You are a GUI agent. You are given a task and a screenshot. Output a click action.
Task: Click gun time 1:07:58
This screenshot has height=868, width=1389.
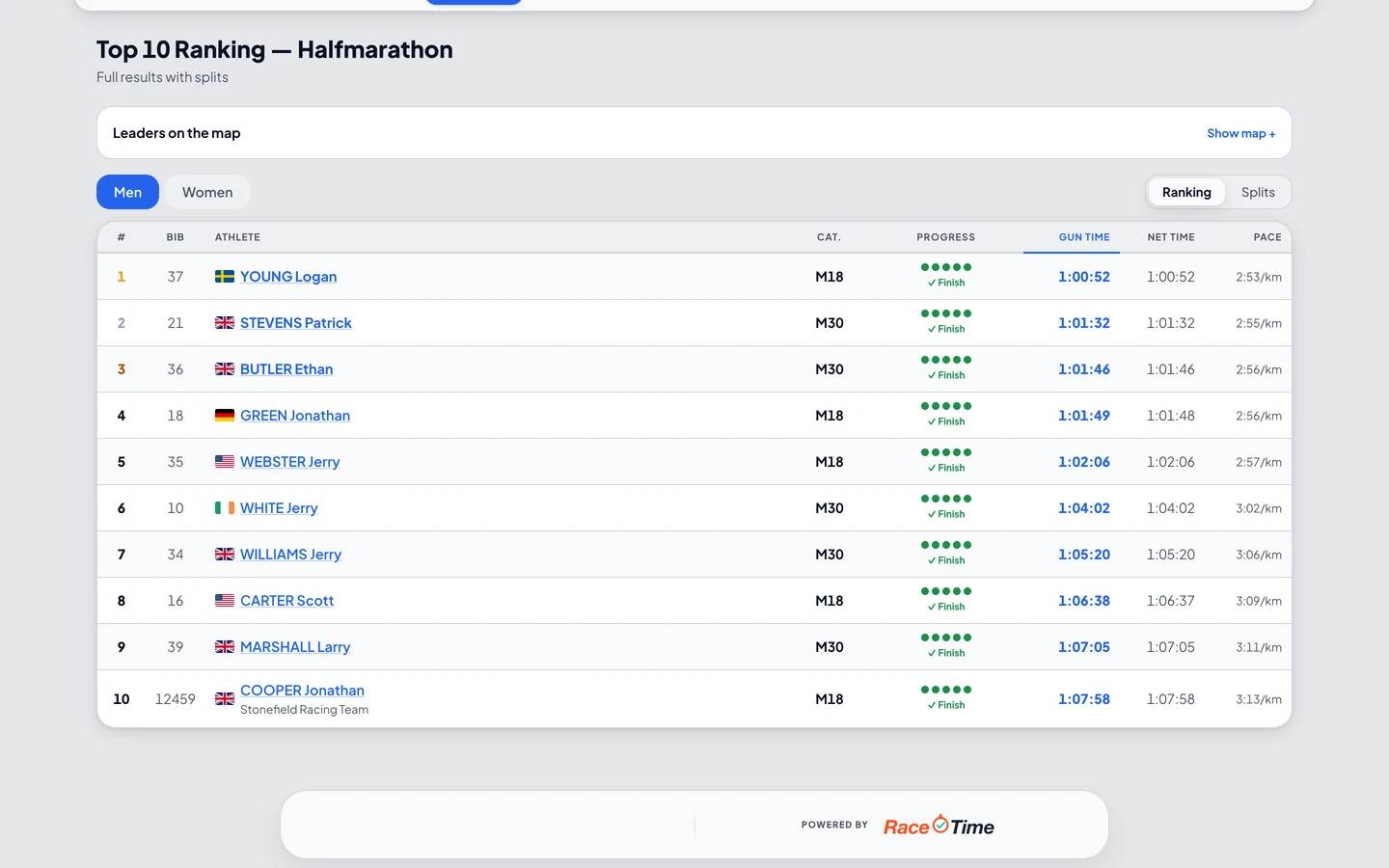(x=1084, y=699)
